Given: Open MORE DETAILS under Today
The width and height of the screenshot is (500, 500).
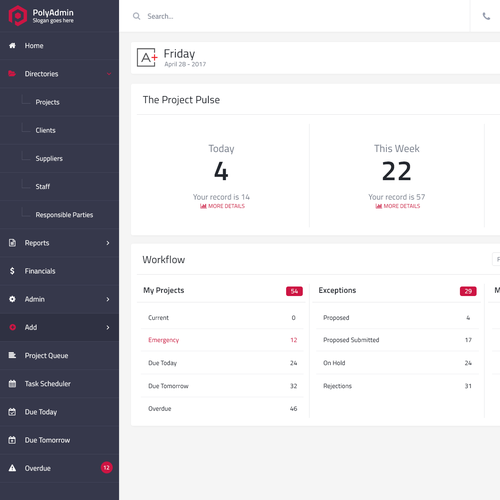Looking at the screenshot, I should 222,206.
